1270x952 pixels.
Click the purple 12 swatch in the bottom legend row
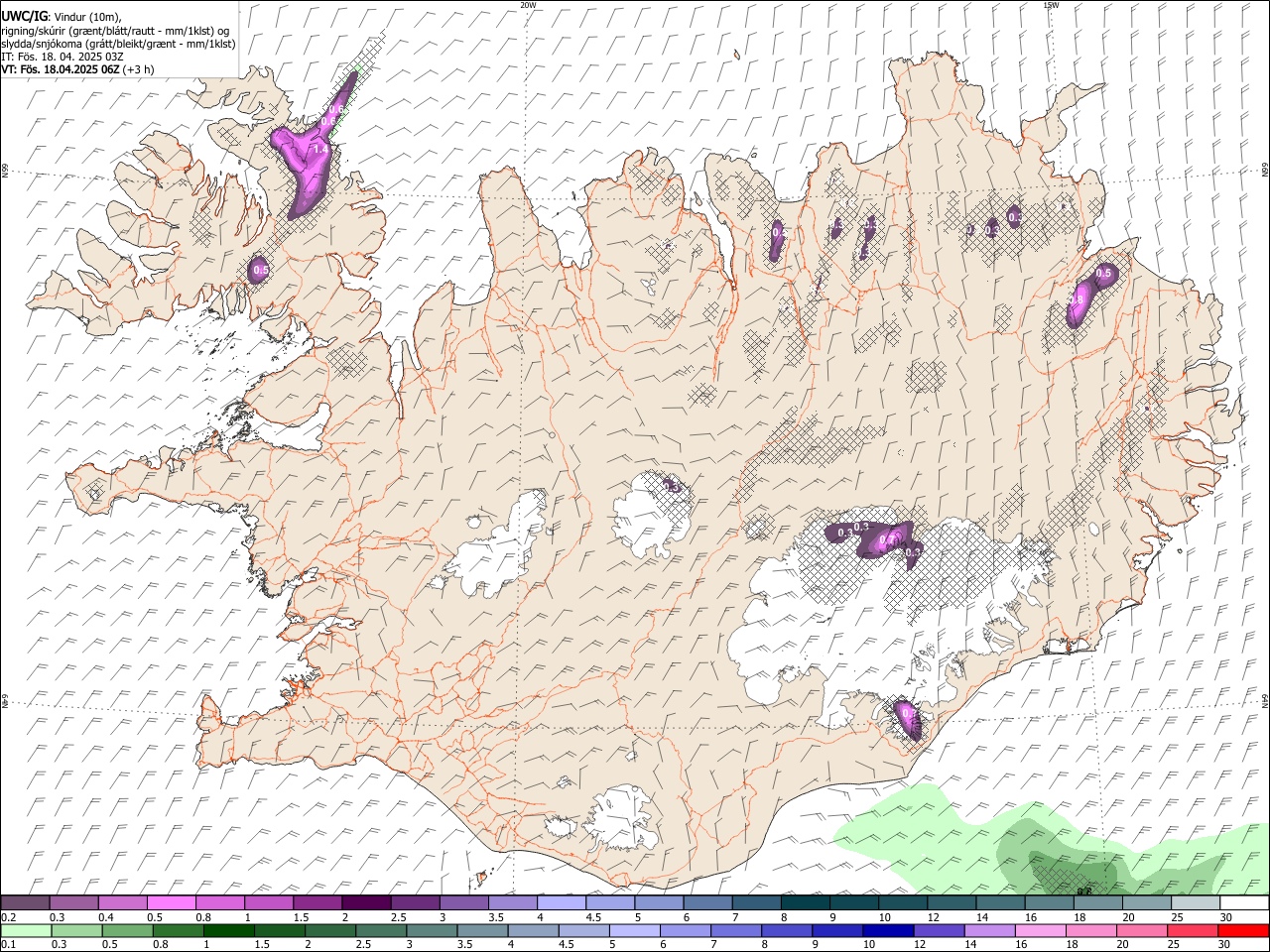938,930
